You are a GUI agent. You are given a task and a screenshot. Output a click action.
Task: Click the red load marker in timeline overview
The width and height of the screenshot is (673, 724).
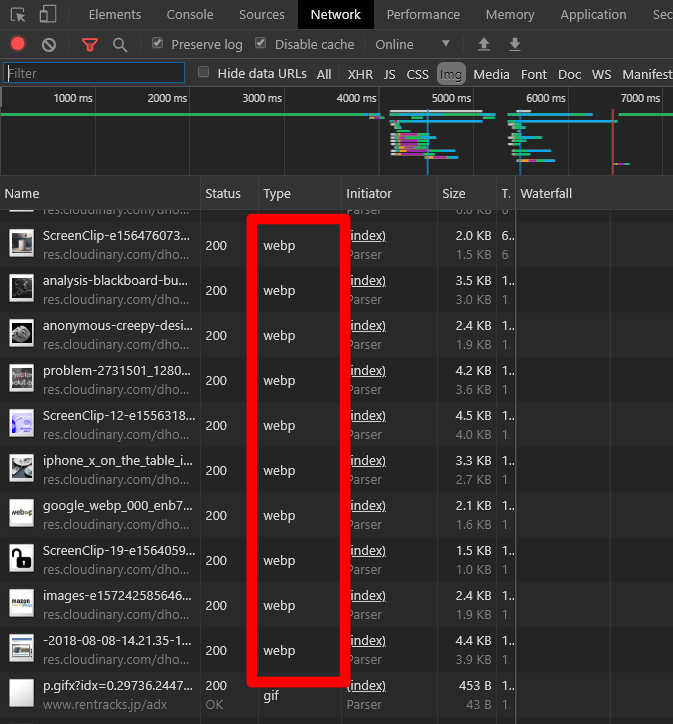(613, 142)
